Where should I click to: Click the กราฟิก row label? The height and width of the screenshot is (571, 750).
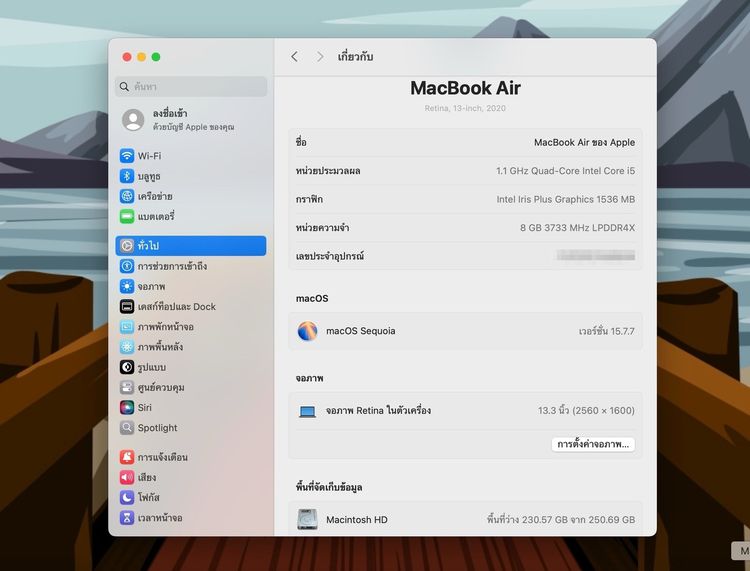pos(309,199)
